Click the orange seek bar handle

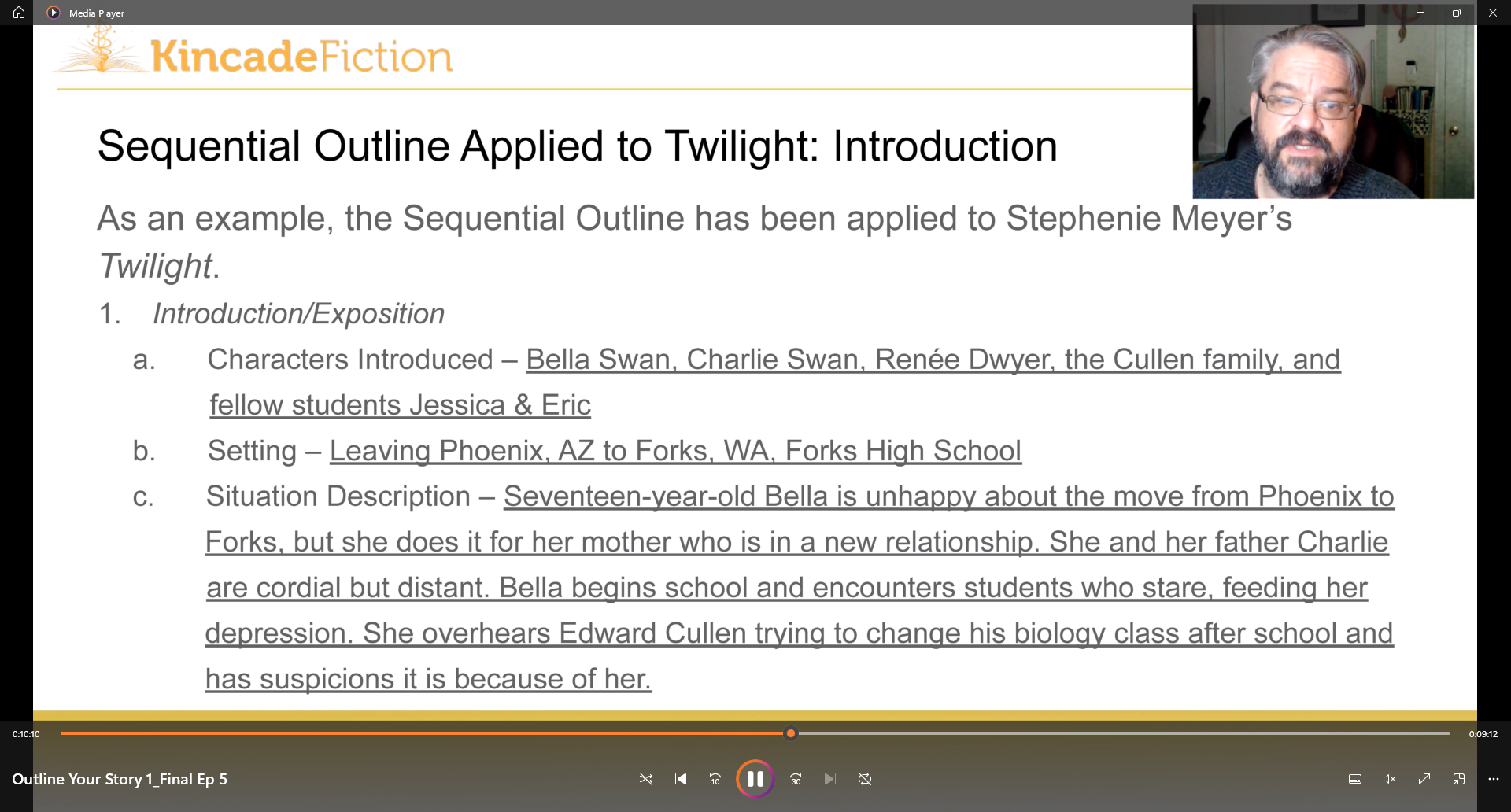point(791,733)
